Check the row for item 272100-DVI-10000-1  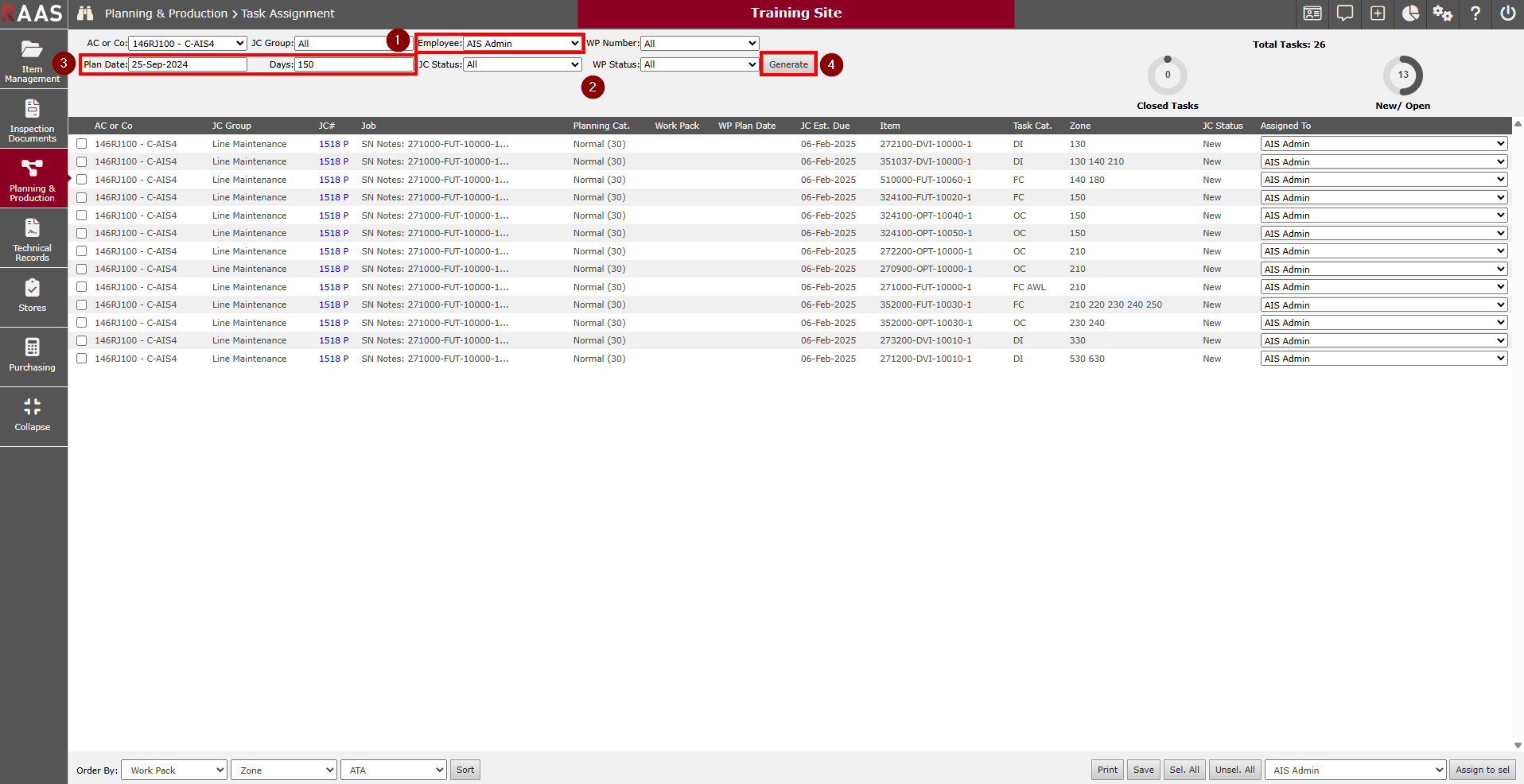82,144
